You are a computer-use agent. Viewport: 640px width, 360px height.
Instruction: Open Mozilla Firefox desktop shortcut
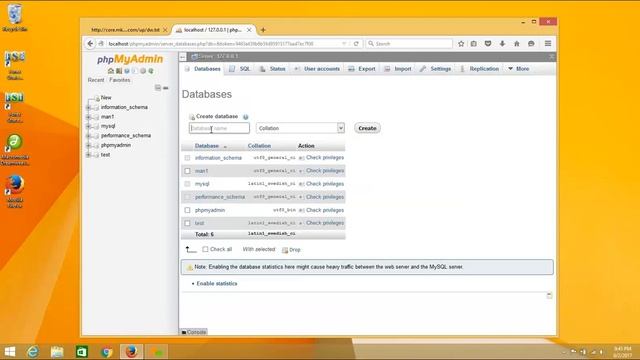15,191
